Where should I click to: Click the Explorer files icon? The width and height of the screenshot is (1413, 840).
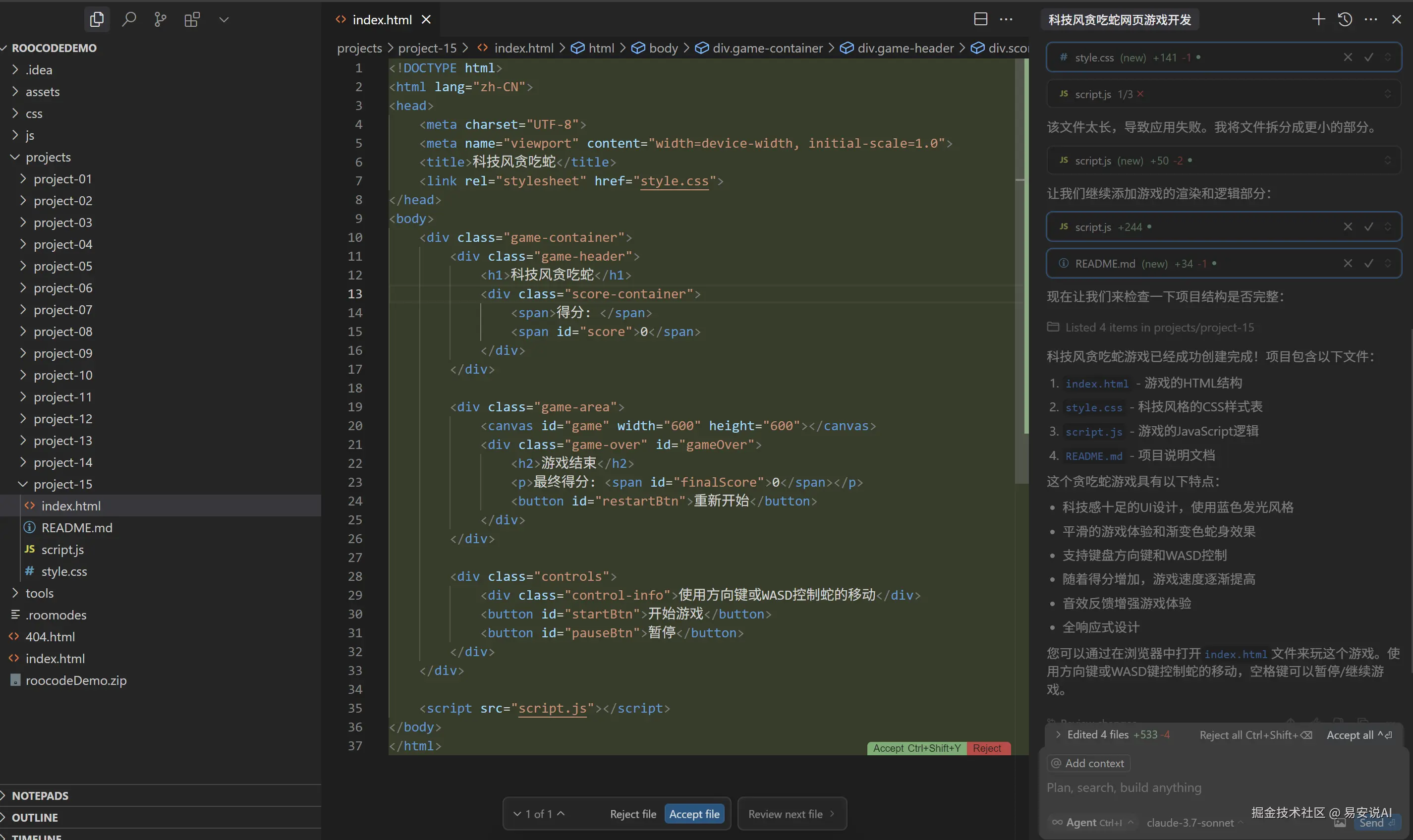tap(97, 20)
